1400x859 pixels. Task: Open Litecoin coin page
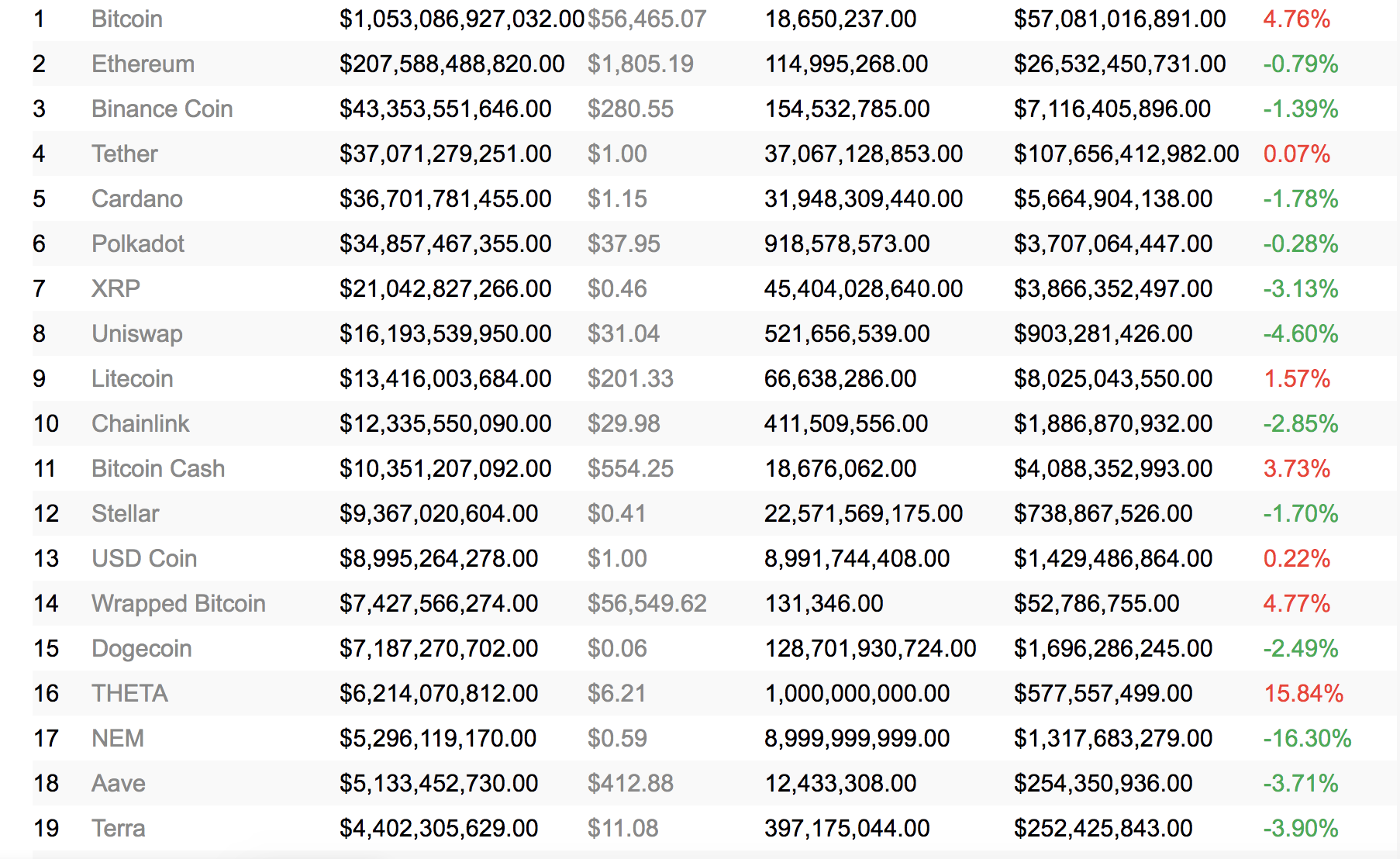133,378
